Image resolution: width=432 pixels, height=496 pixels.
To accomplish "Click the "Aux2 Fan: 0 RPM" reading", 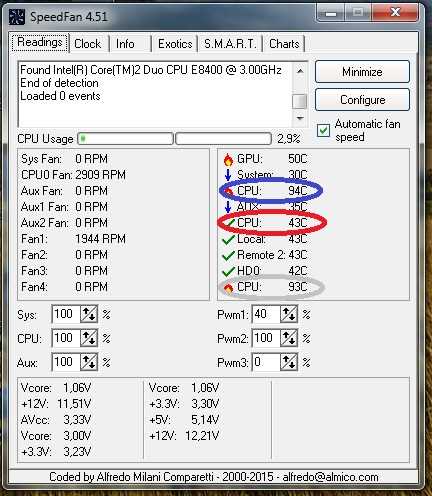I will pos(64,223).
